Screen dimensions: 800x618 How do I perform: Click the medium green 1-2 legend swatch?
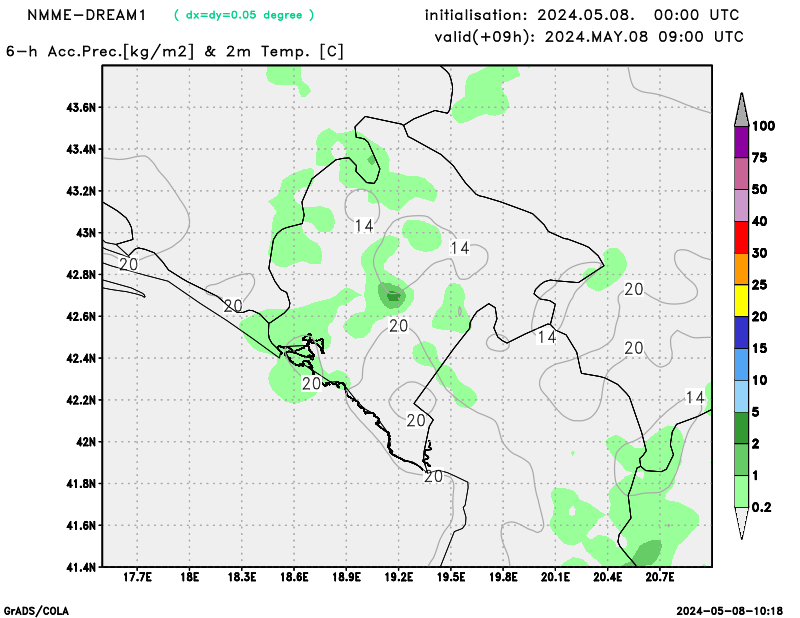click(741, 460)
